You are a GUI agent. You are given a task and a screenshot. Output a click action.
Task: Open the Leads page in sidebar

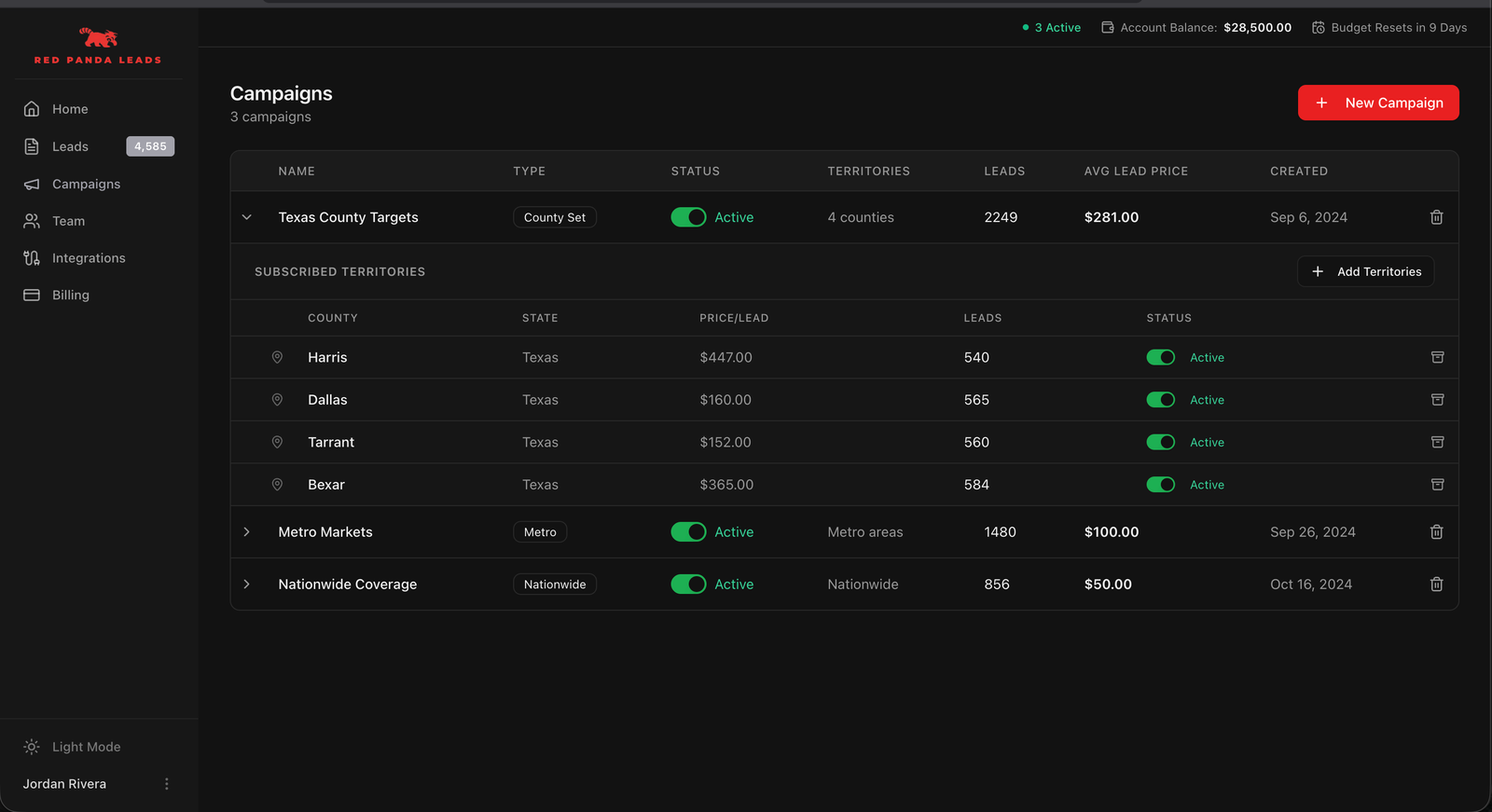(x=70, y=146)
